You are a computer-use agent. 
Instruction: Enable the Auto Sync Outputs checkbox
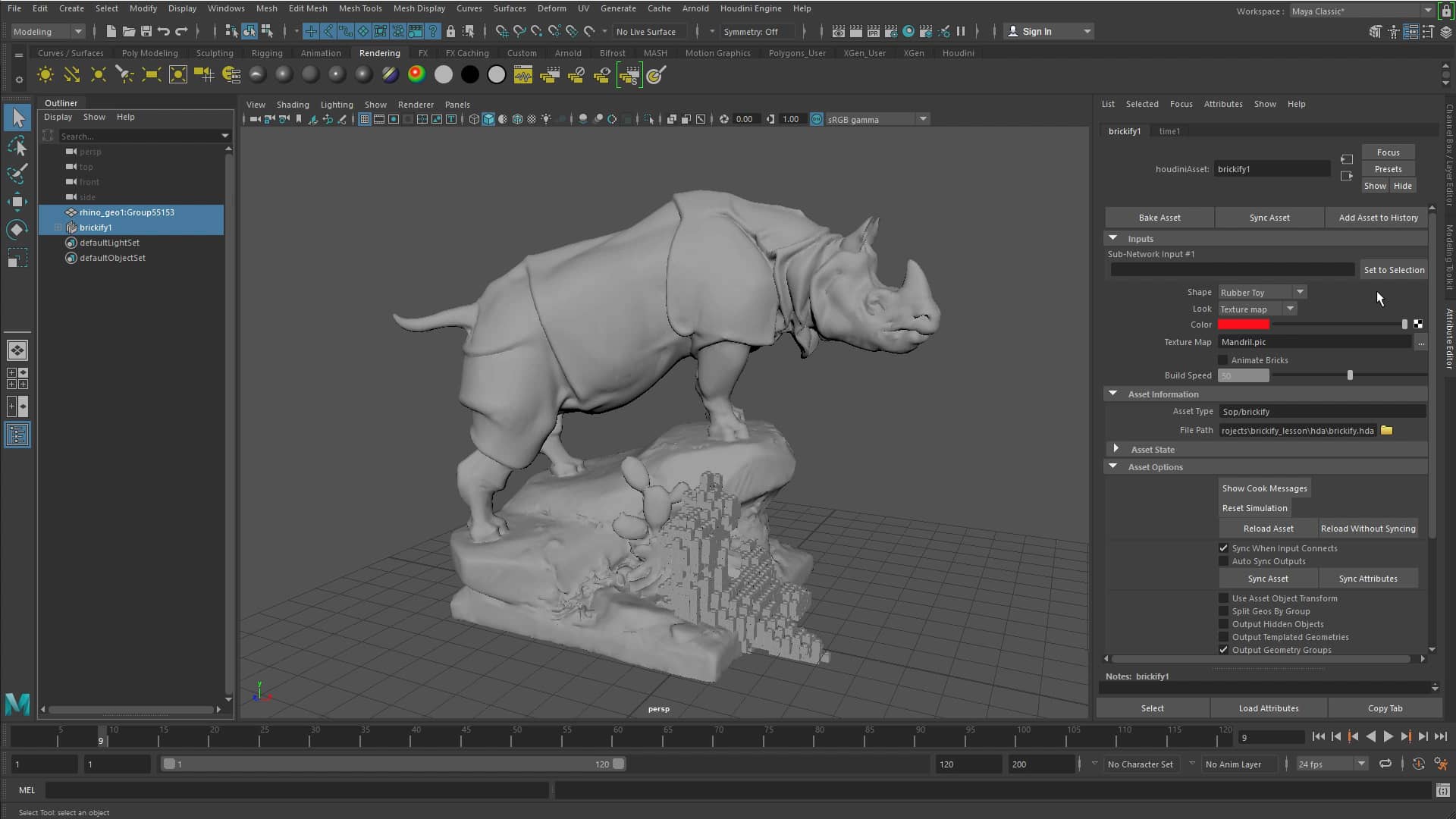[x=1223, y=561]
